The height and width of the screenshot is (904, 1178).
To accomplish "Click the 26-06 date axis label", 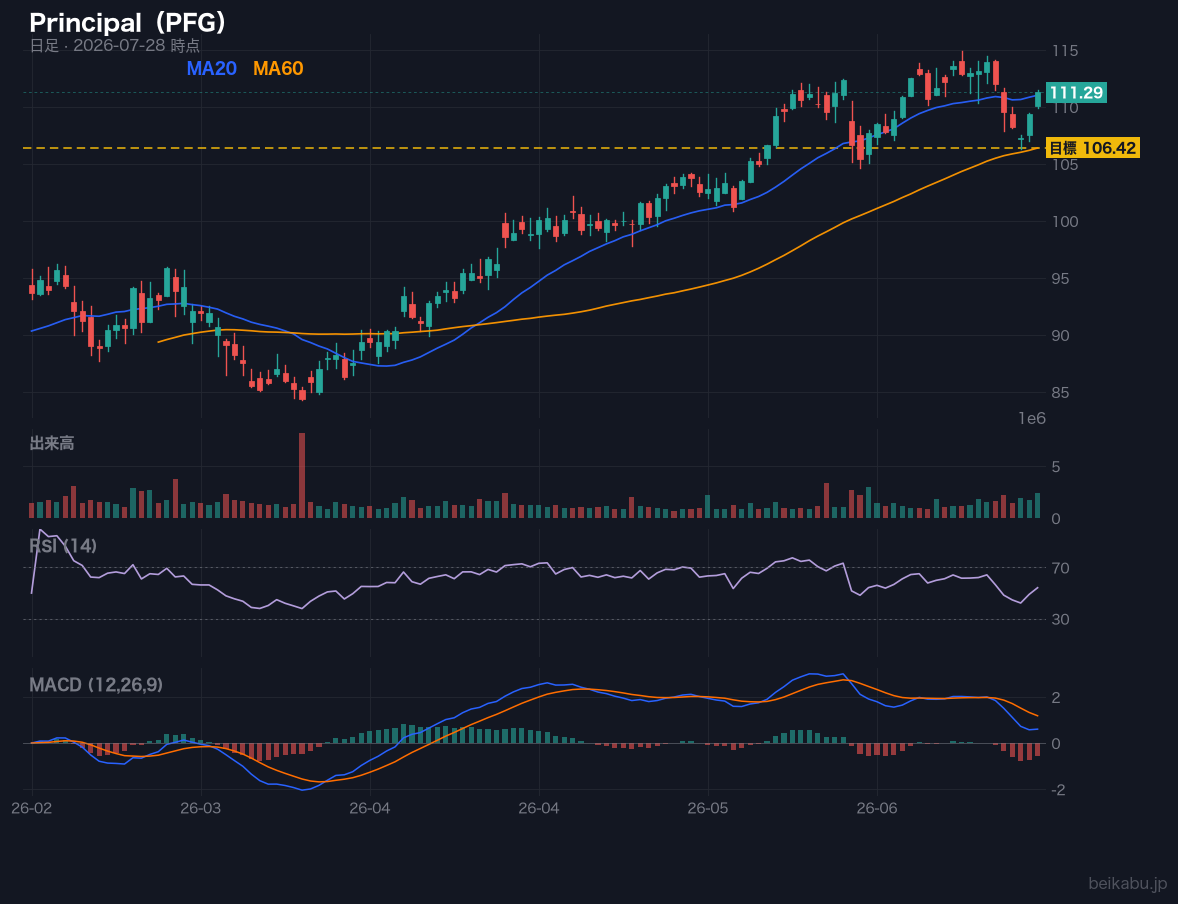I will 877,808.
